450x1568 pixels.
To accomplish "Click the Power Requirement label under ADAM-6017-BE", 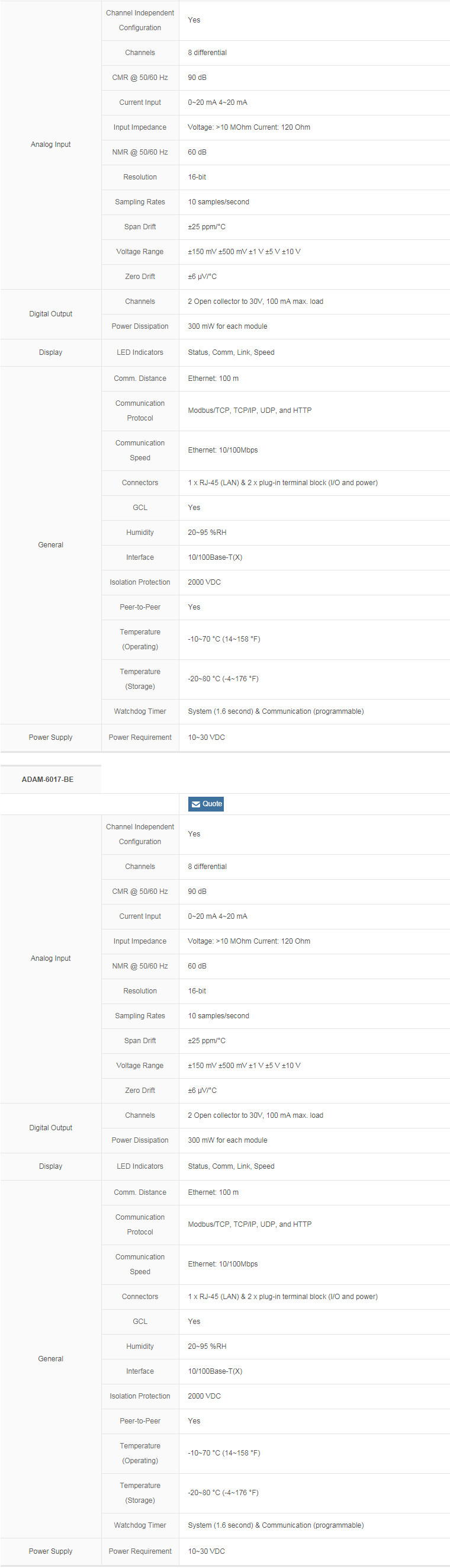I will 140,1551.
